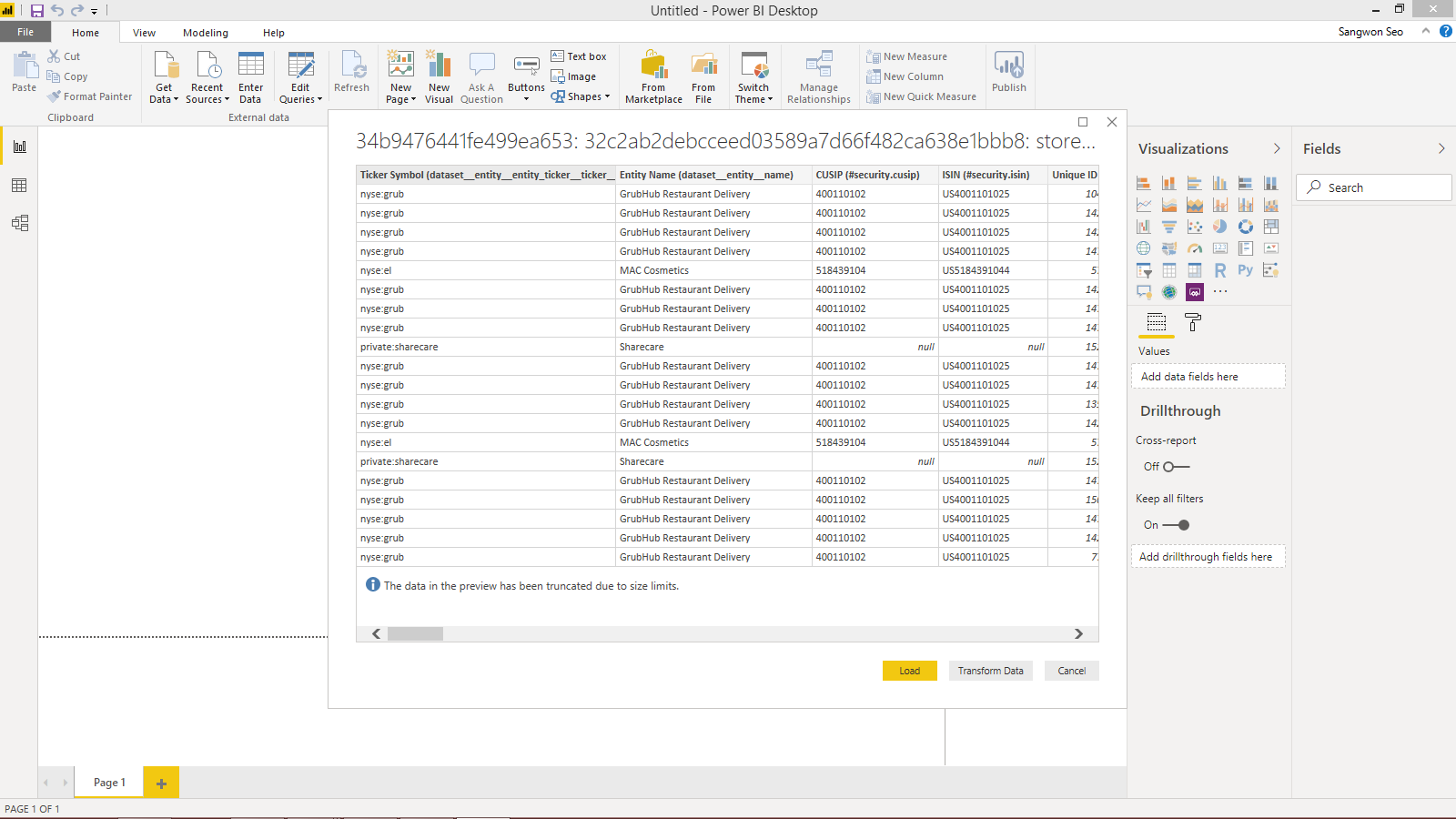The image size is (1456, 819).
Task: Choose the line chart visualization
Action: pyautogui.click(x=1144, y=205)
